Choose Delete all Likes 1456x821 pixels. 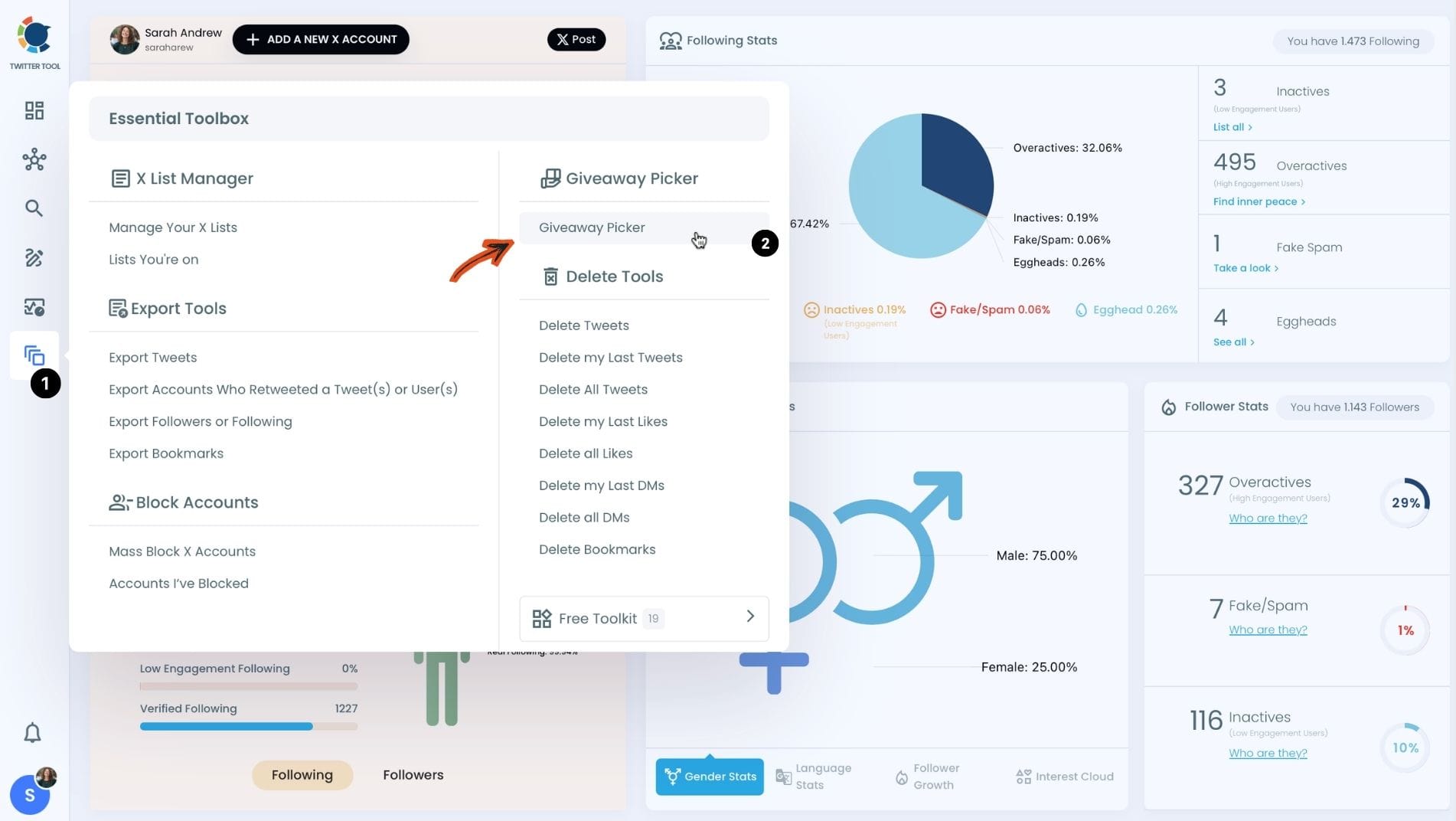586,453
